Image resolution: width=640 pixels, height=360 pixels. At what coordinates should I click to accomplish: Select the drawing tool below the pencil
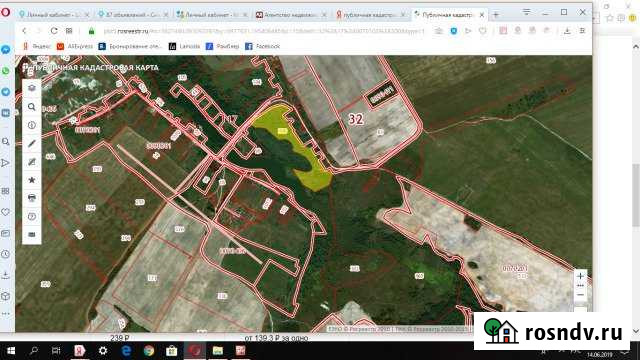pyautogui.click(x=31, y=162)
